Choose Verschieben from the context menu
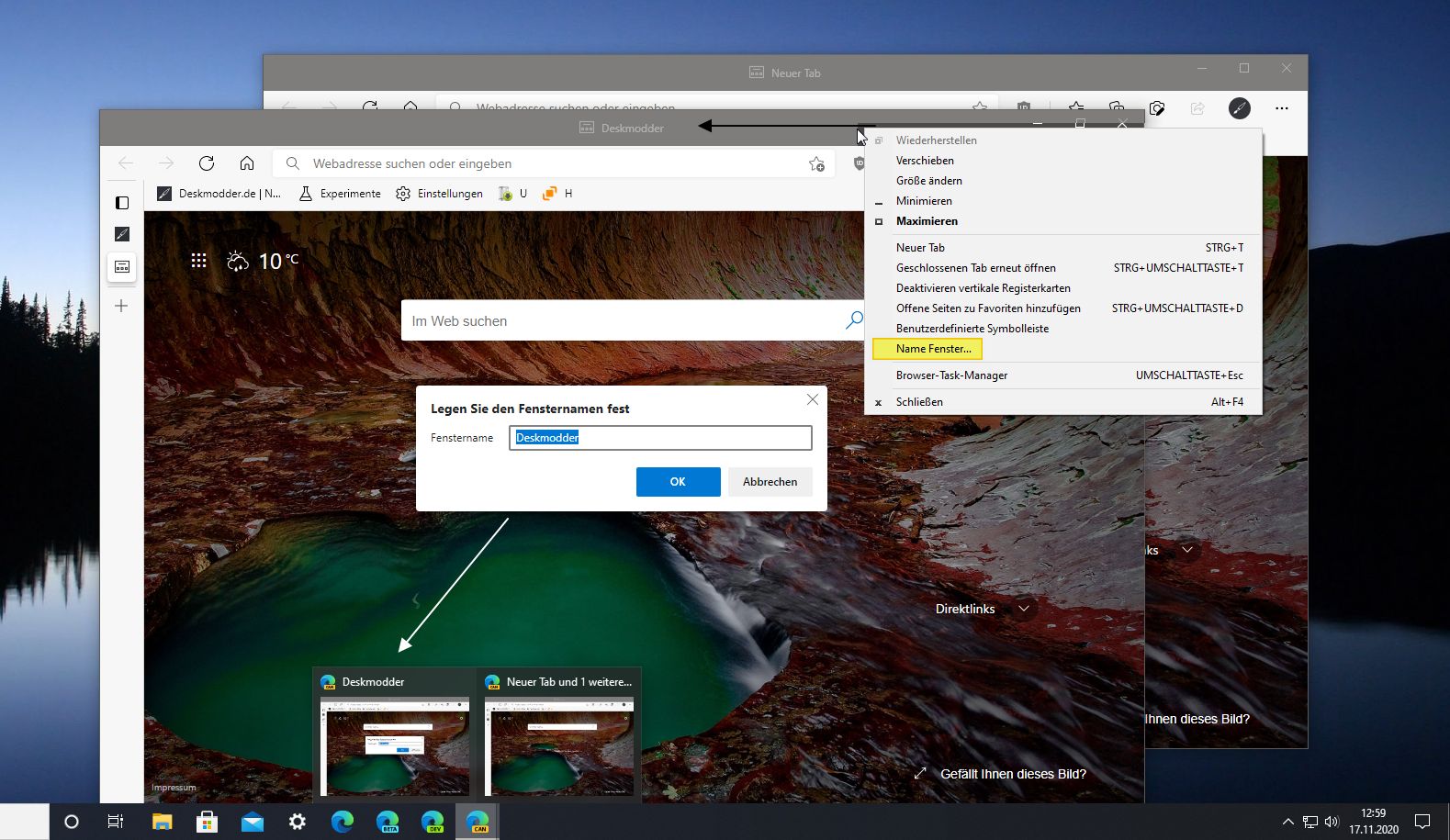The image size is (1450, 840). coord(1063,161)
